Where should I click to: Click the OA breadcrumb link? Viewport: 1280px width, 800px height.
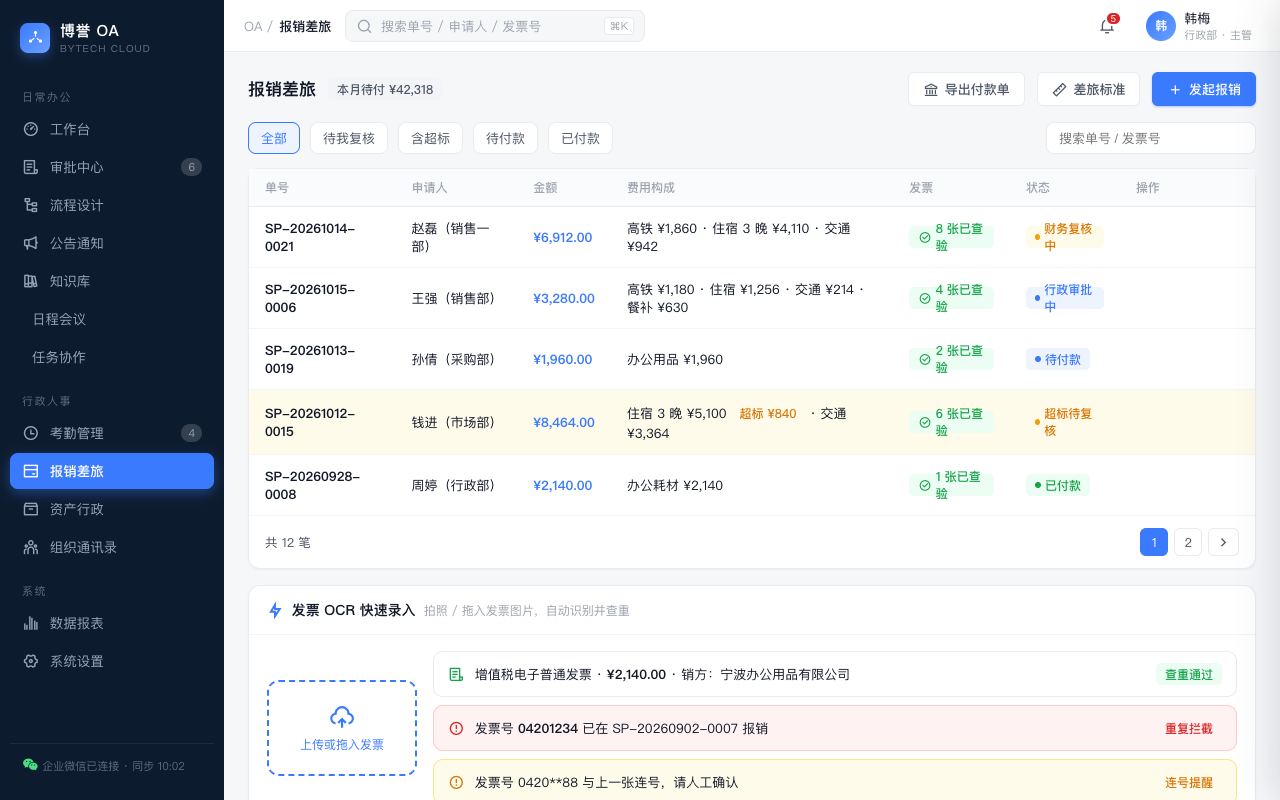[x=253, y=26]
